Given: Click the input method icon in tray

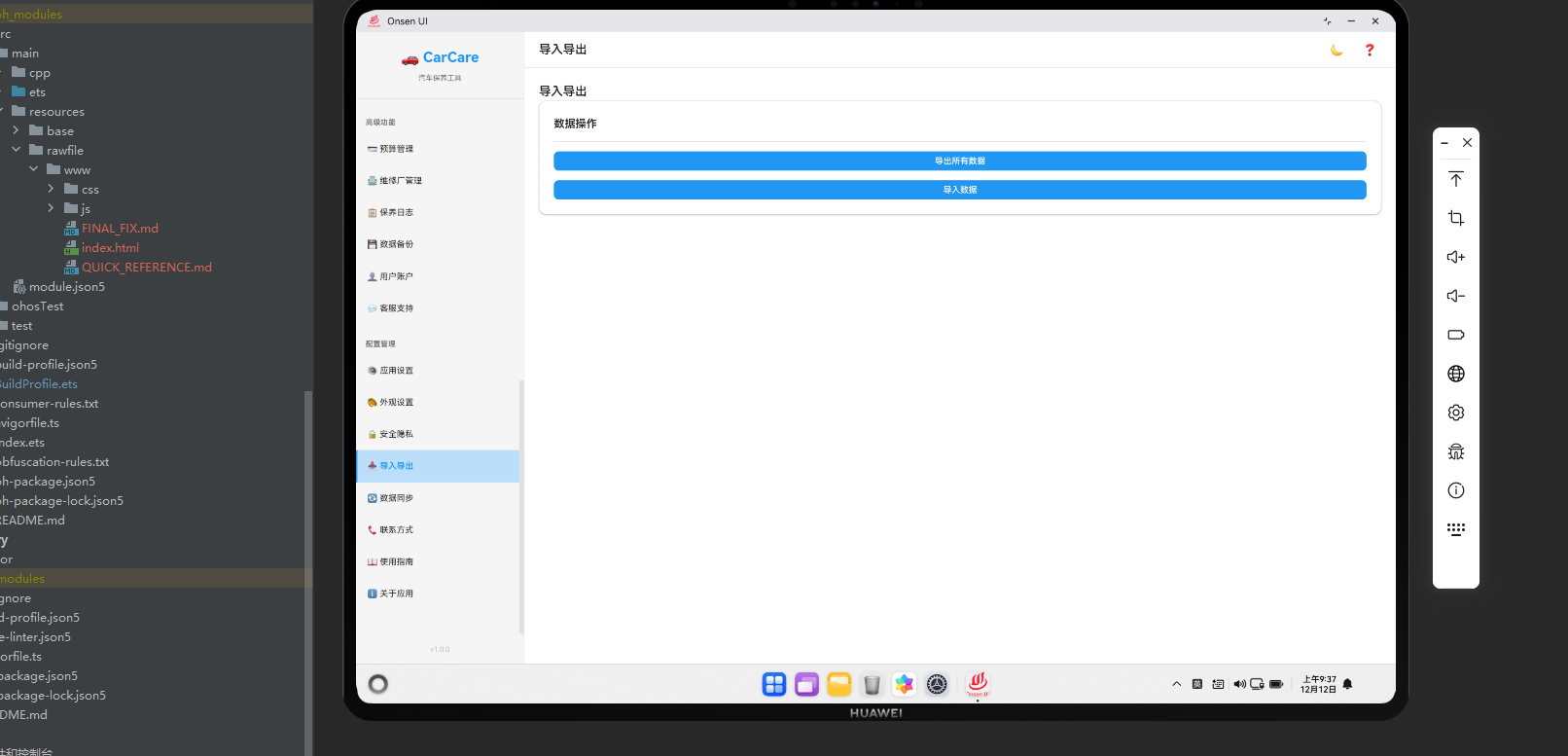Looking at the screenshot, I should pos(1197,684).
